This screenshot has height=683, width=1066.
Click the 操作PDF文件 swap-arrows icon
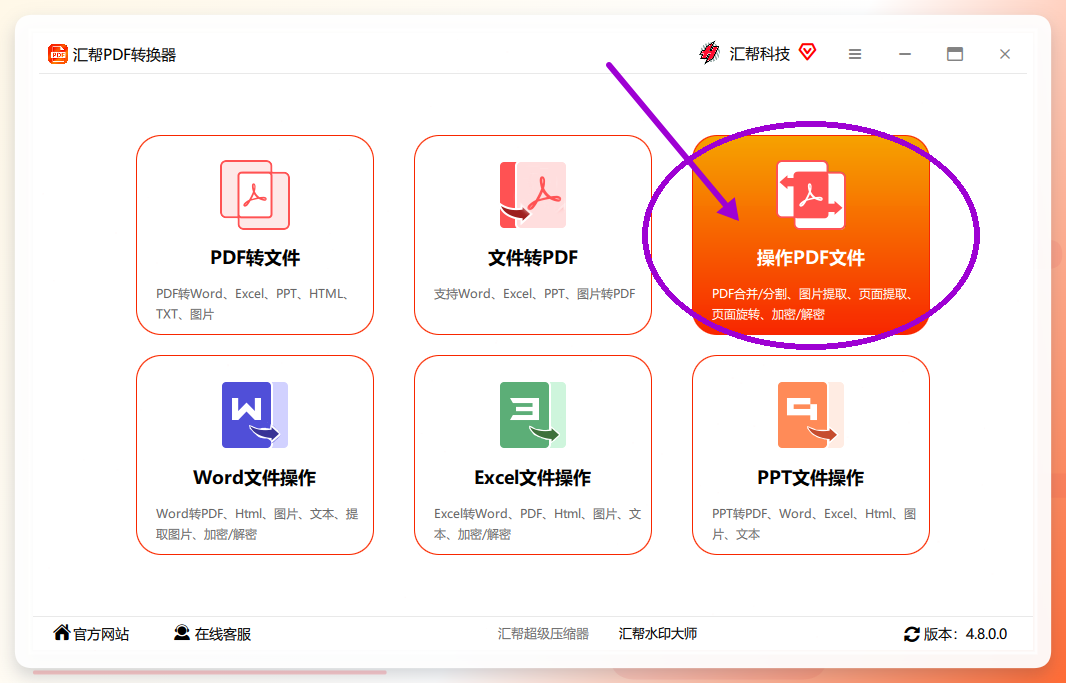[810, 194]
